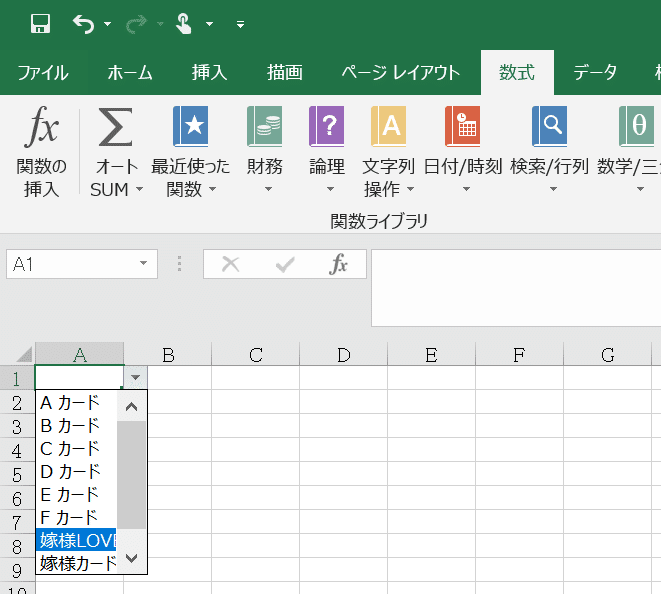Choose F カード from the list

pos(76,517)
